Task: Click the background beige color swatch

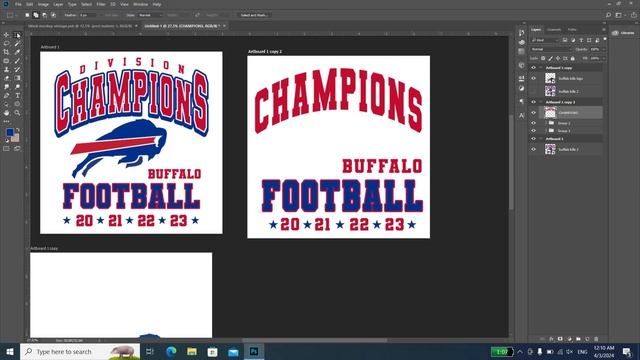Action: pyautogui.click(x=16, y=138)
